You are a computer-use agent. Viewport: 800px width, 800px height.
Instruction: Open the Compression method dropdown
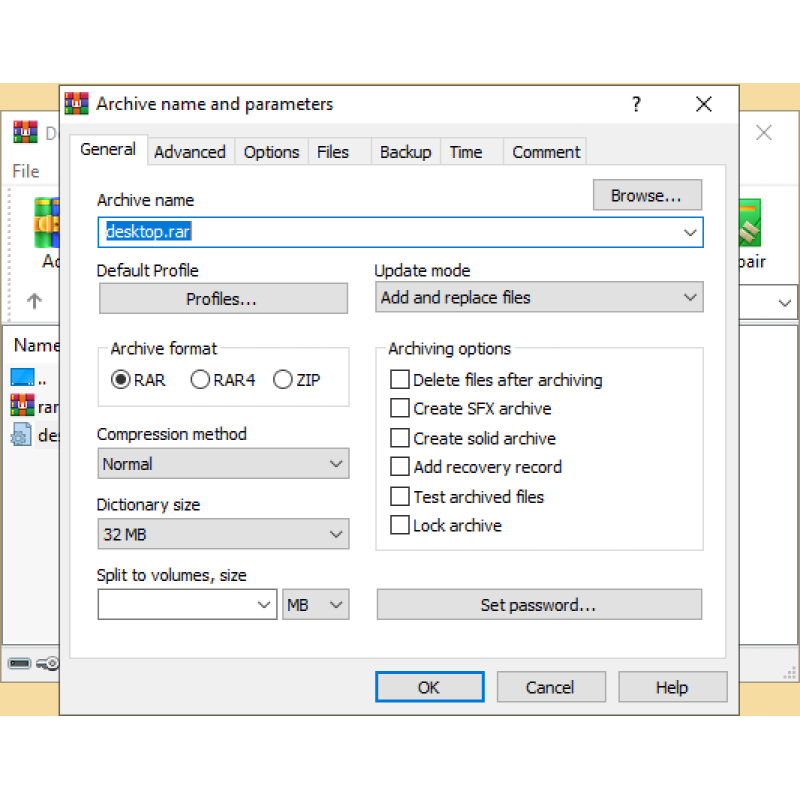tap(223, 464)
